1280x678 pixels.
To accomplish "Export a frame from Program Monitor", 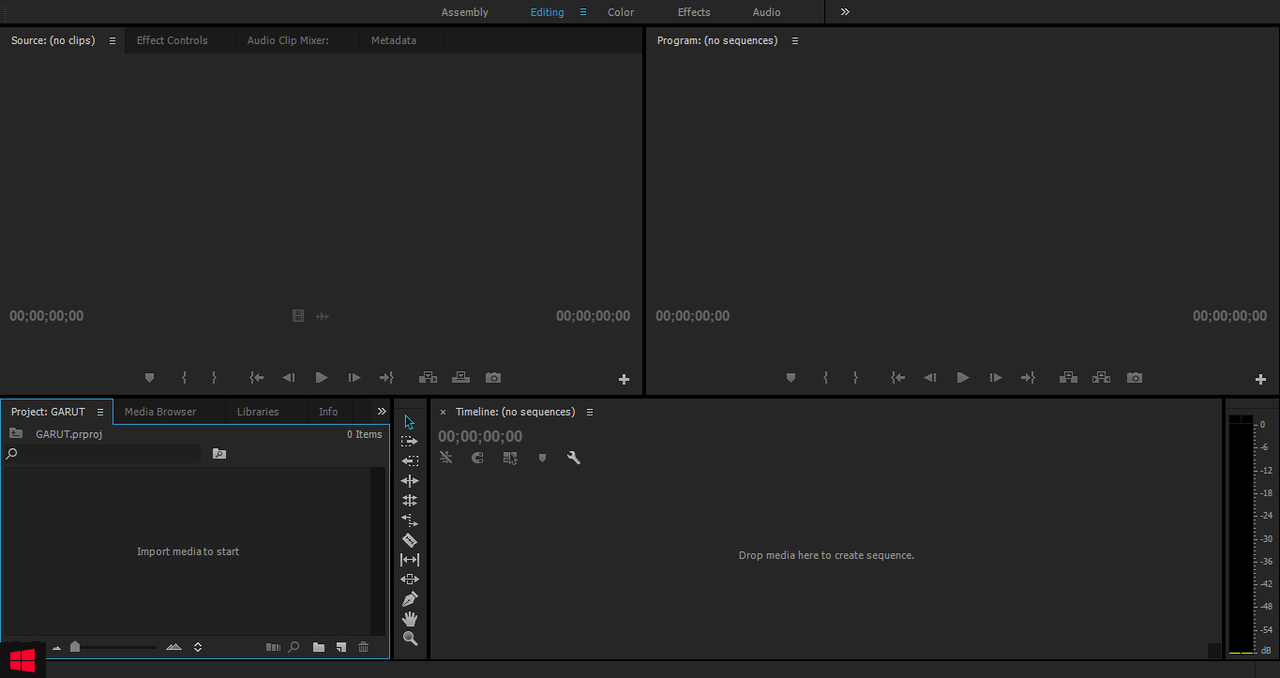I will coord(1134,378).
